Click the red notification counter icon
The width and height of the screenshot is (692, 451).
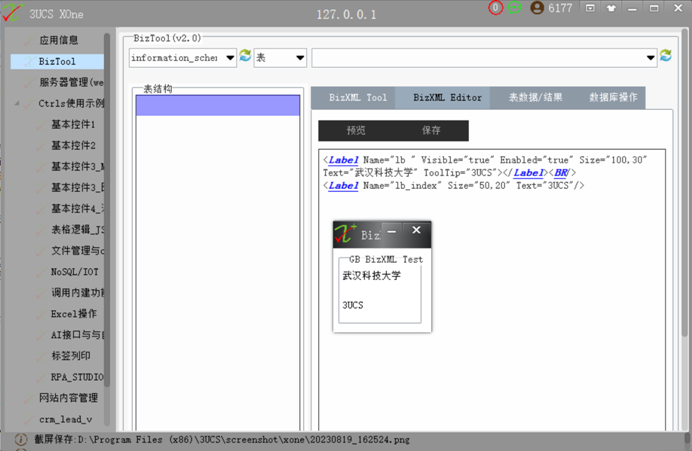(x=496, y=8)
